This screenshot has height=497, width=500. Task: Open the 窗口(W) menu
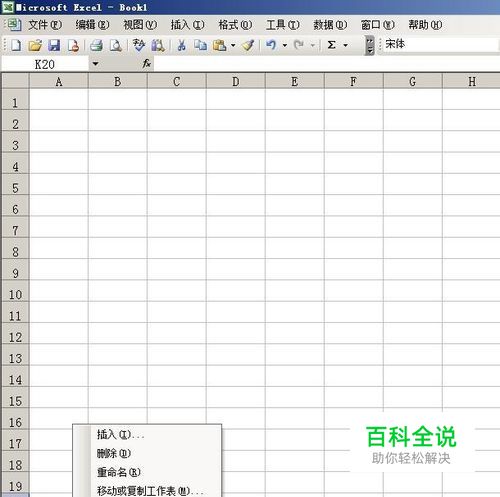point(378,25)
